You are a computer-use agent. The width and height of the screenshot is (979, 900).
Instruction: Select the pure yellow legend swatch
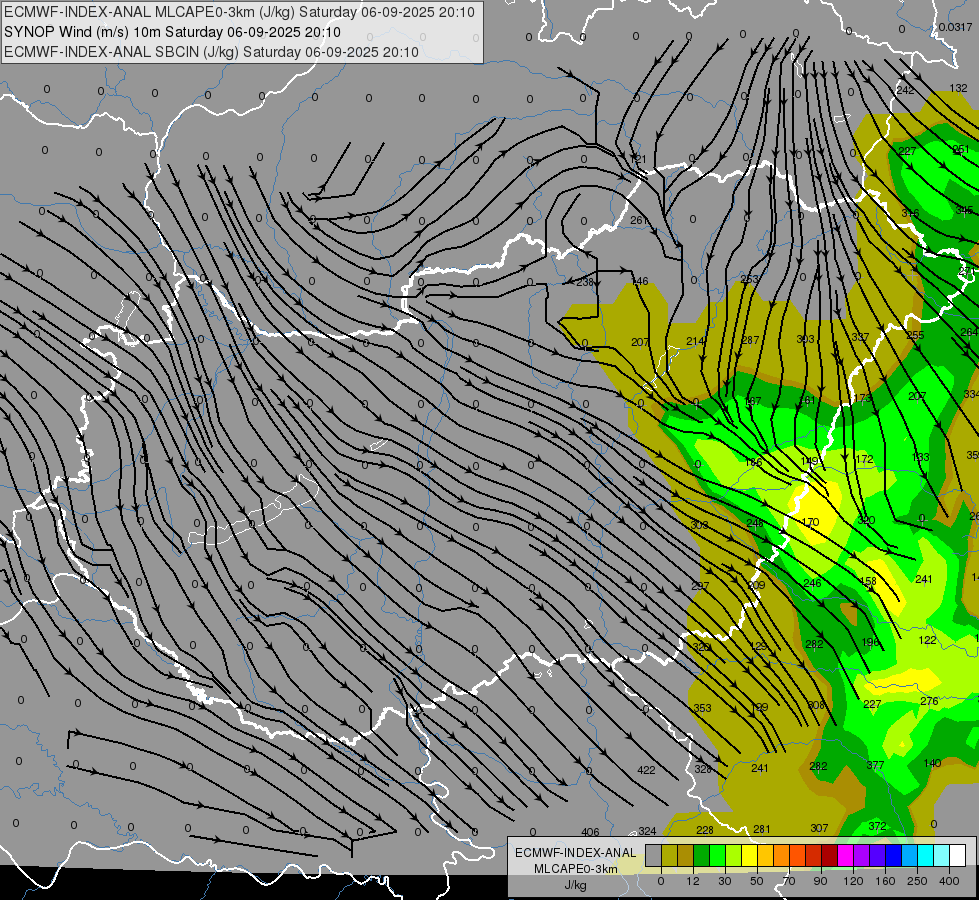click(x=750, y=855)
